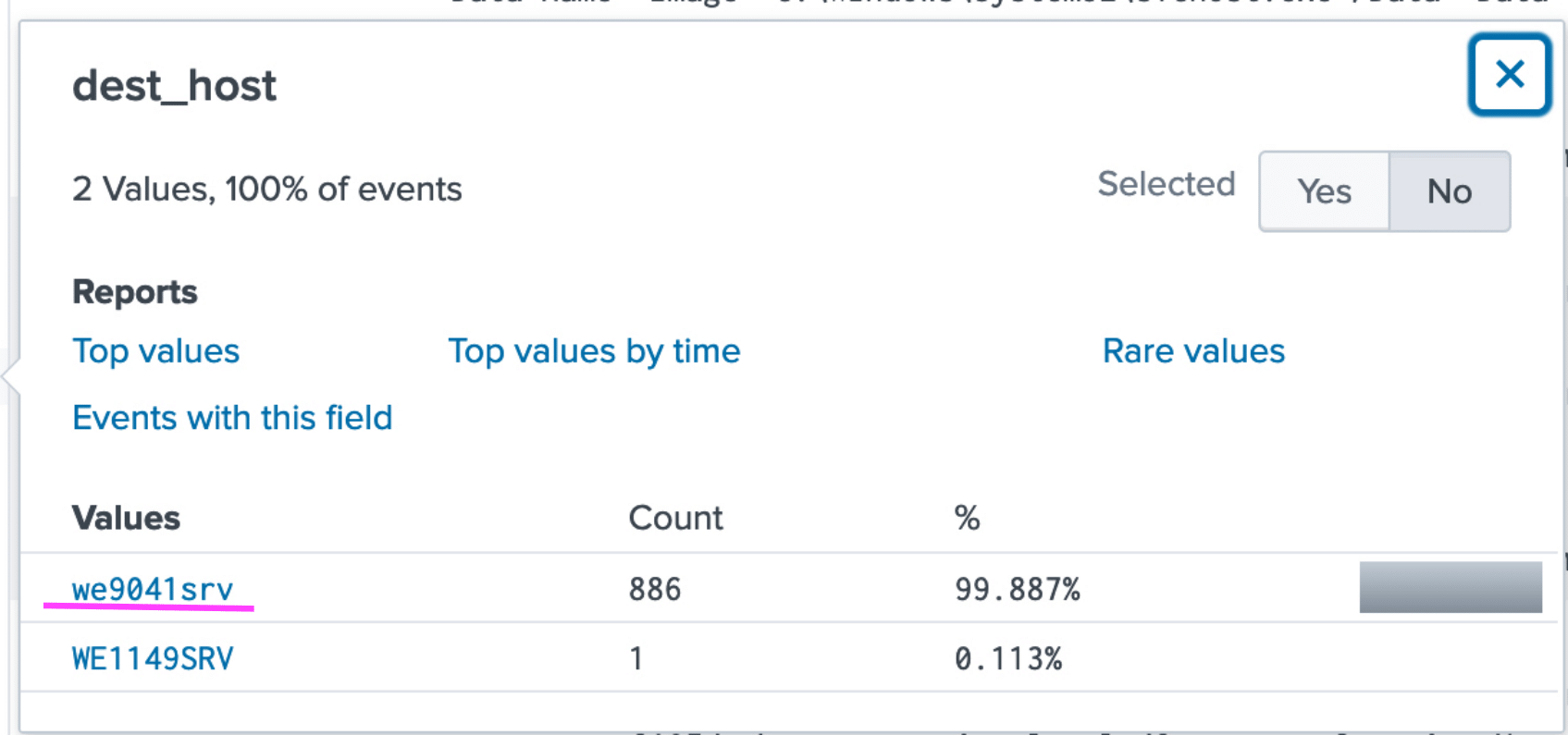This screenshot has height=735, width=1568.
Task: Open Top values by time report
Action: click(594, 351)
